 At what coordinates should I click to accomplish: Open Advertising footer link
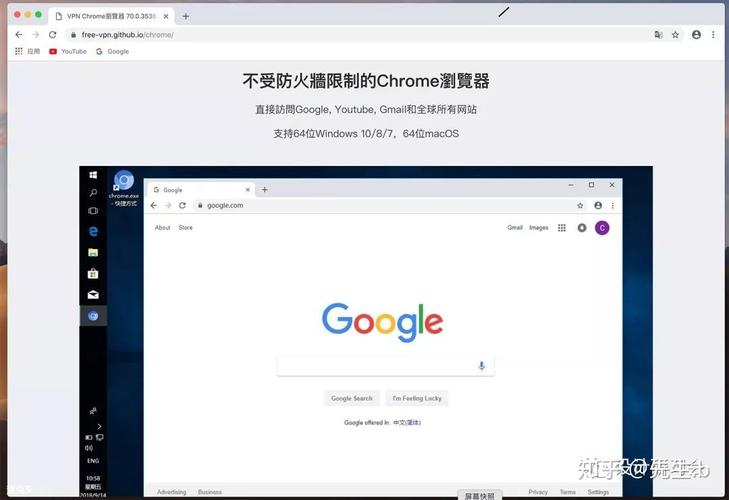172,492
